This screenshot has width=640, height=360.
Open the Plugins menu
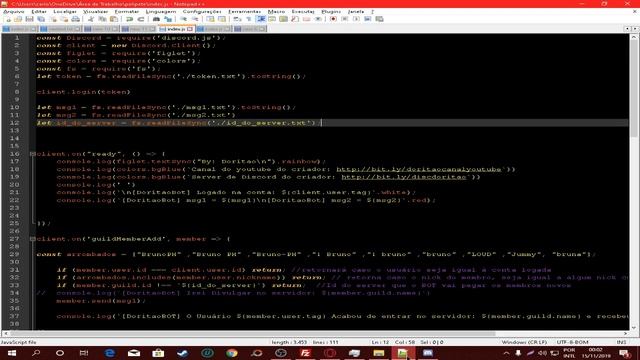(x=331, y=11)
